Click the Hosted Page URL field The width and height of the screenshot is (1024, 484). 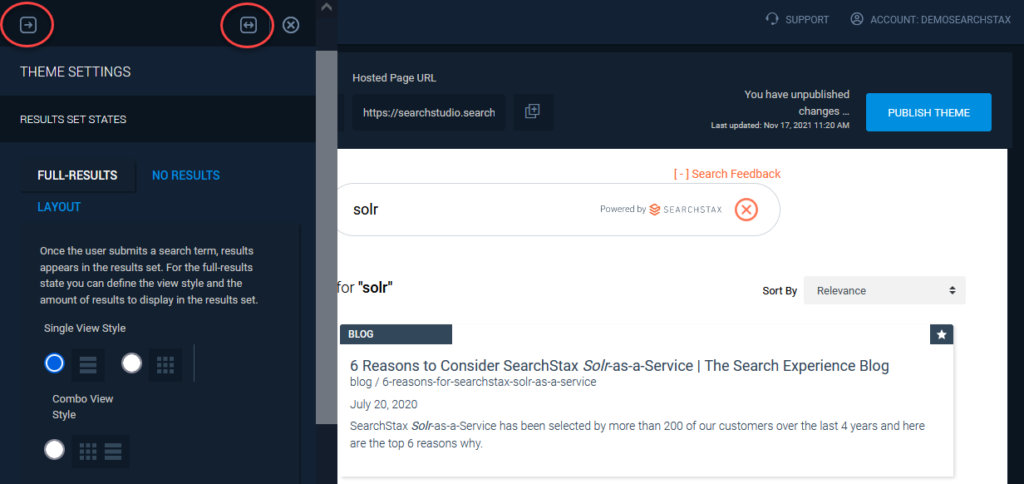[x=428, y=112]
